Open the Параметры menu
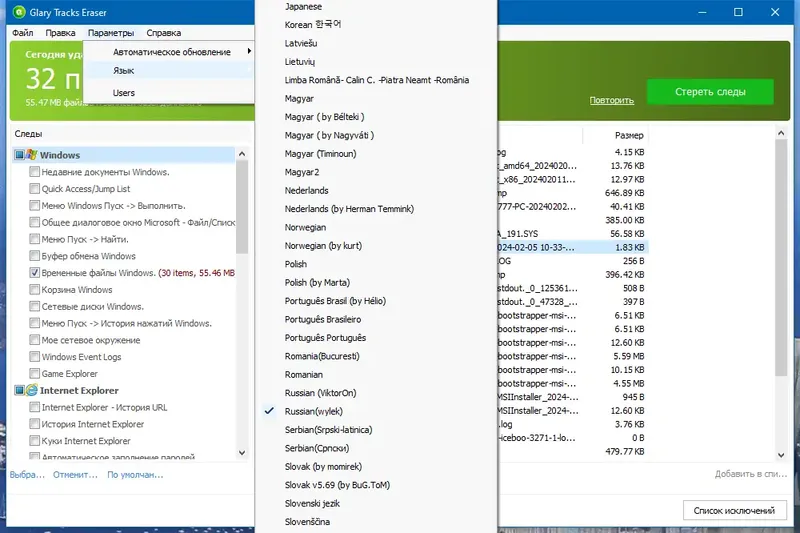Image resolution: width=800 pixels, height=533 pixels. (x=111, y=33)
